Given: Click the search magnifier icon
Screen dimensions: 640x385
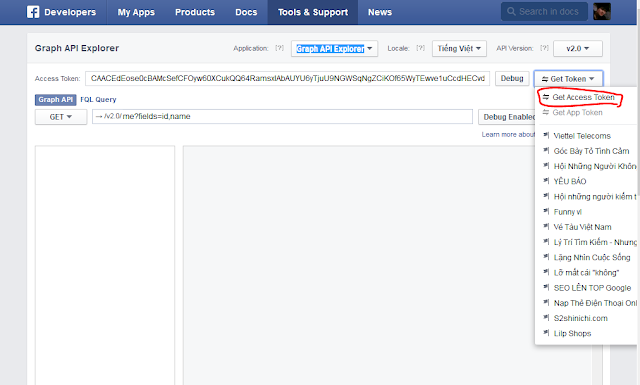Looking at the screenshot, I should click(511, 11).
